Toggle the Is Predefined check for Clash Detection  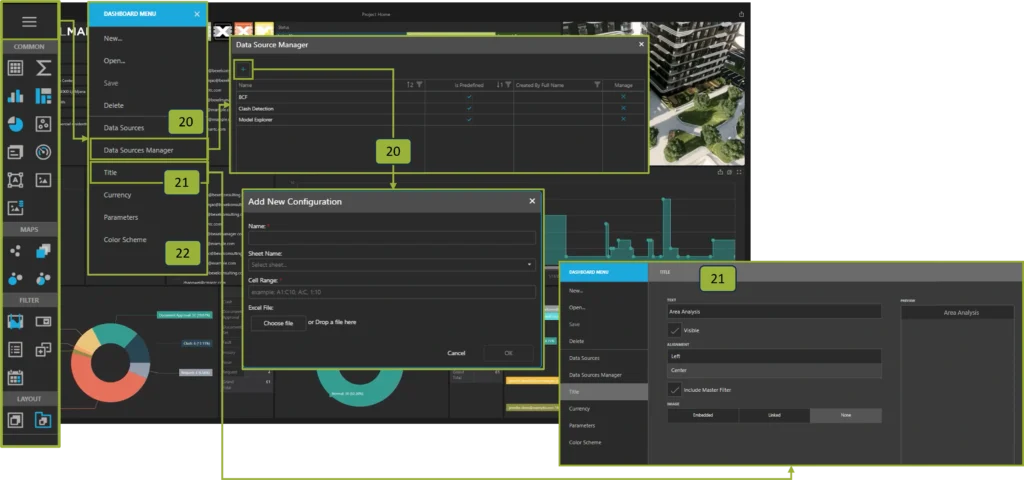click(469, 108)
